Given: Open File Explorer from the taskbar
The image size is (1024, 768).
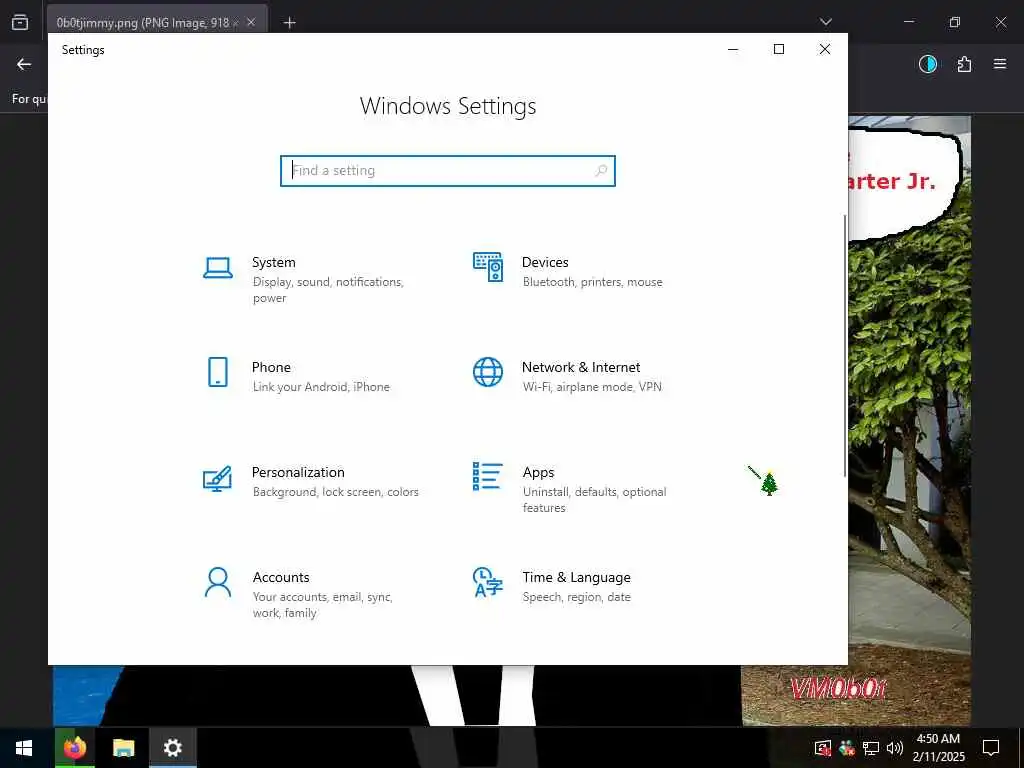Looking at the screenshot, I should [123, 748].
